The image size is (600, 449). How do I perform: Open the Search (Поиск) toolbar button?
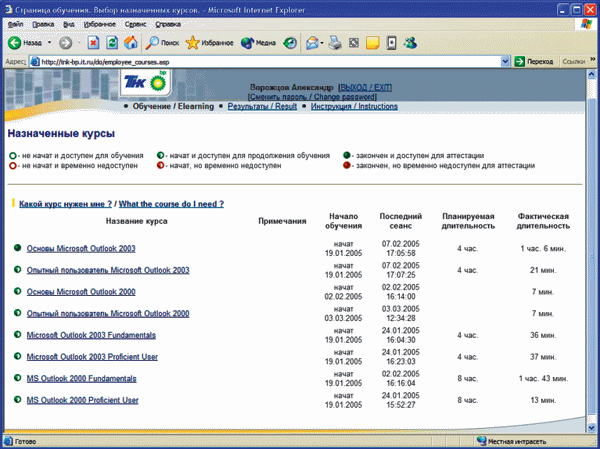163,43
